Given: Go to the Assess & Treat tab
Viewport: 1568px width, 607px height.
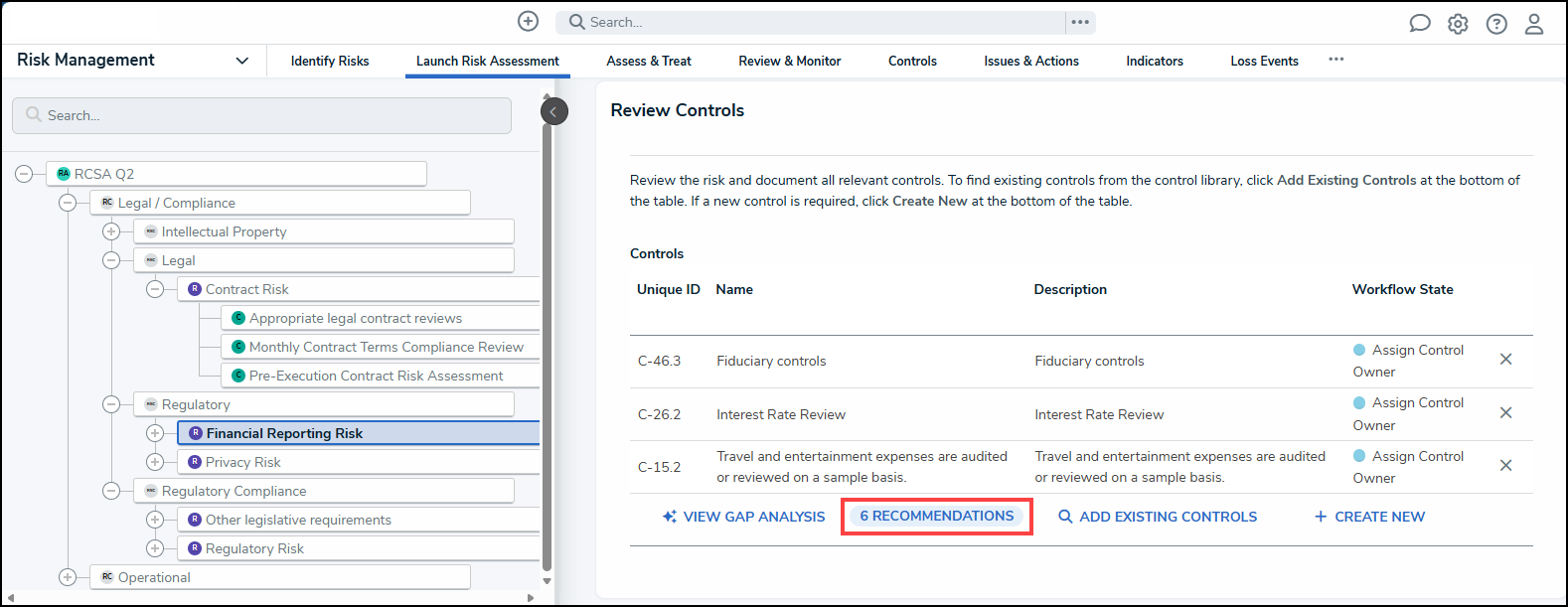Looking at the screenshot, I should 649,61.
